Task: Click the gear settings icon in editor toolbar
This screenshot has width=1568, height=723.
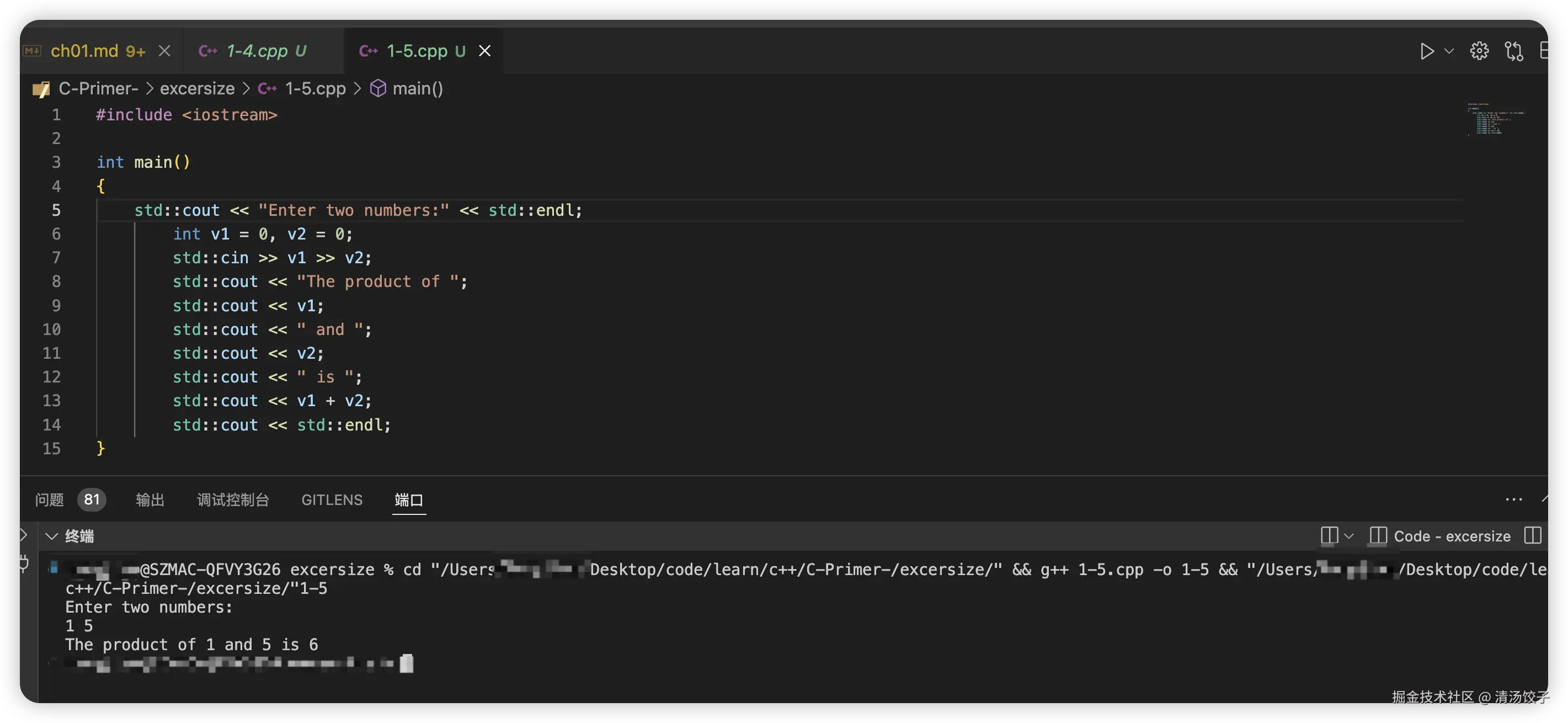Action: click(1479, 51)
